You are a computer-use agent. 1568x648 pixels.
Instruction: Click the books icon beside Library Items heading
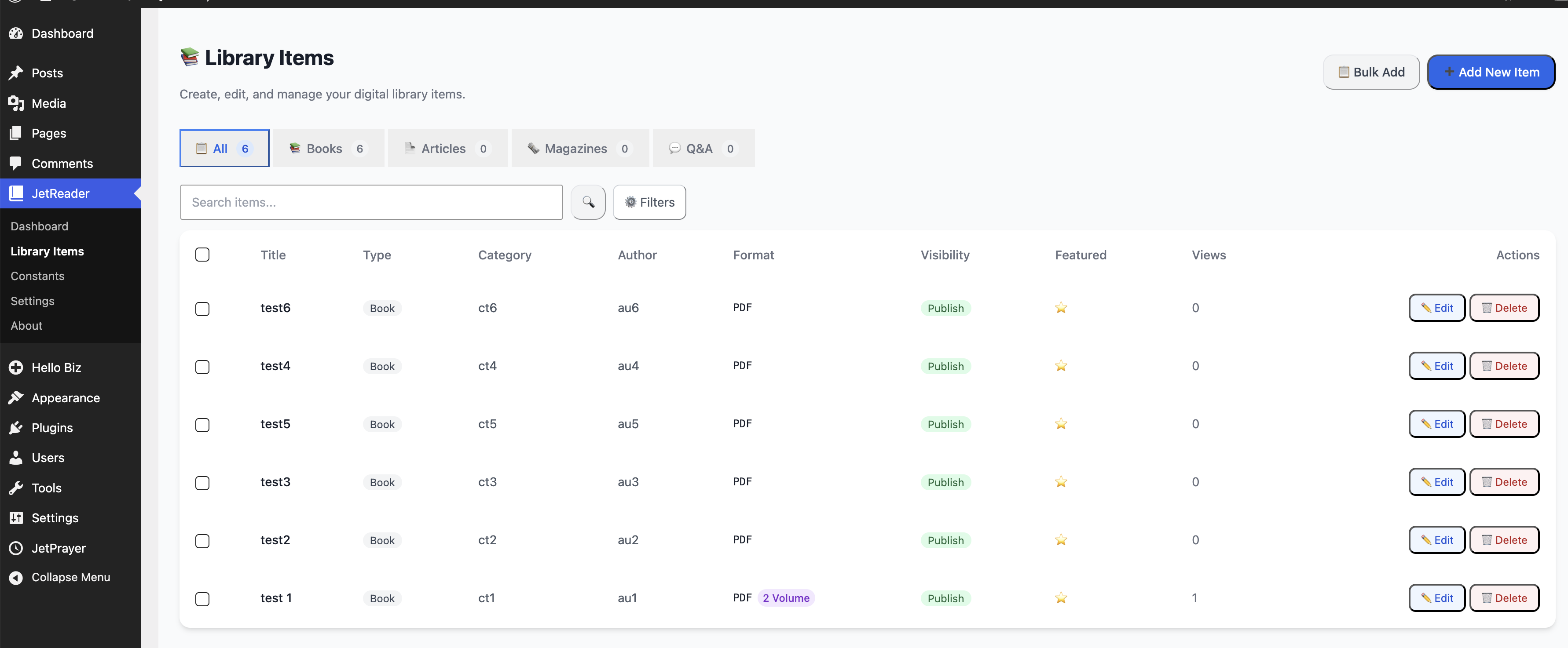click(x=189, y=57)
